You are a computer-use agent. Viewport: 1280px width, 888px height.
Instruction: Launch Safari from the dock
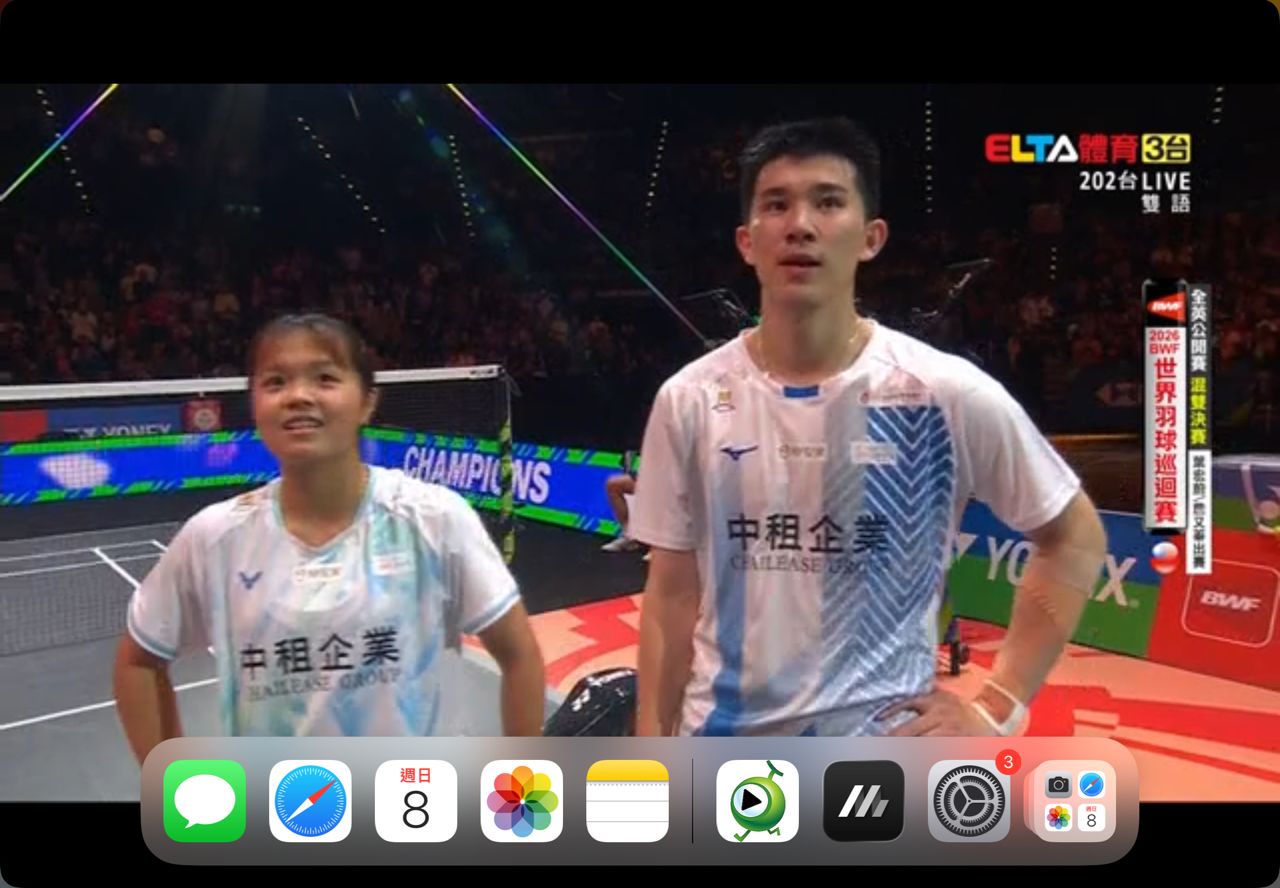(310, 801)
